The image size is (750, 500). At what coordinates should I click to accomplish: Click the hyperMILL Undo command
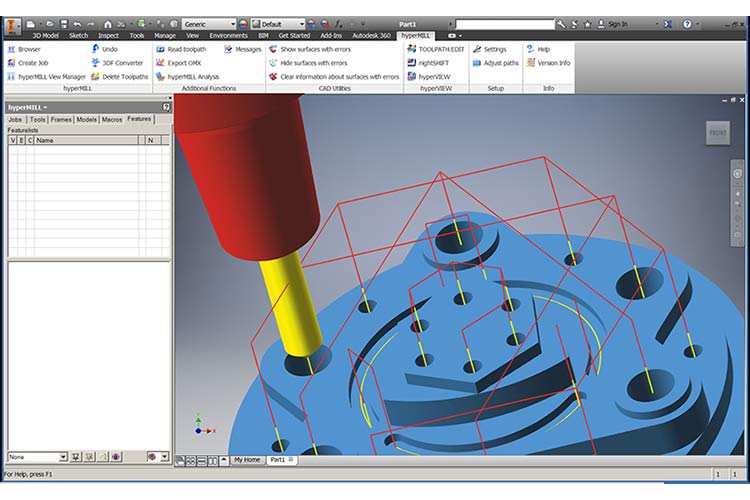[105, 49]
